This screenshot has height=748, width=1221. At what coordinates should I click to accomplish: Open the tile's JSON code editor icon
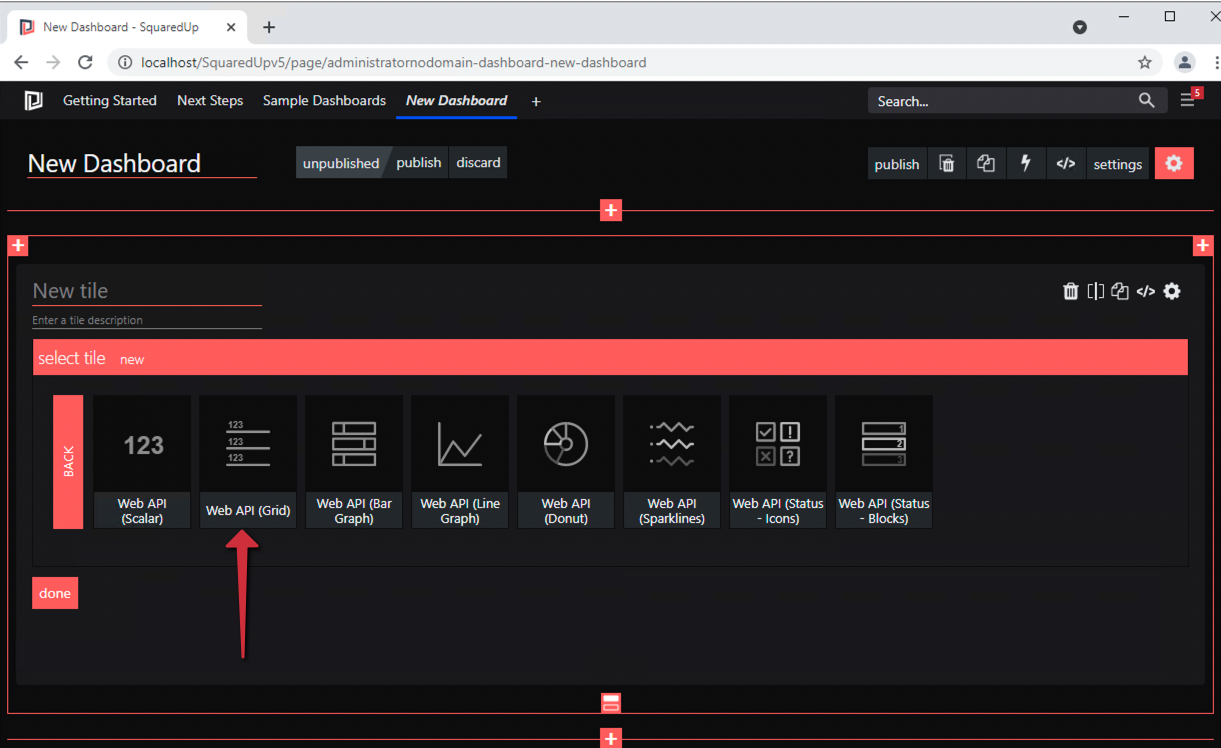point(1146,291)
